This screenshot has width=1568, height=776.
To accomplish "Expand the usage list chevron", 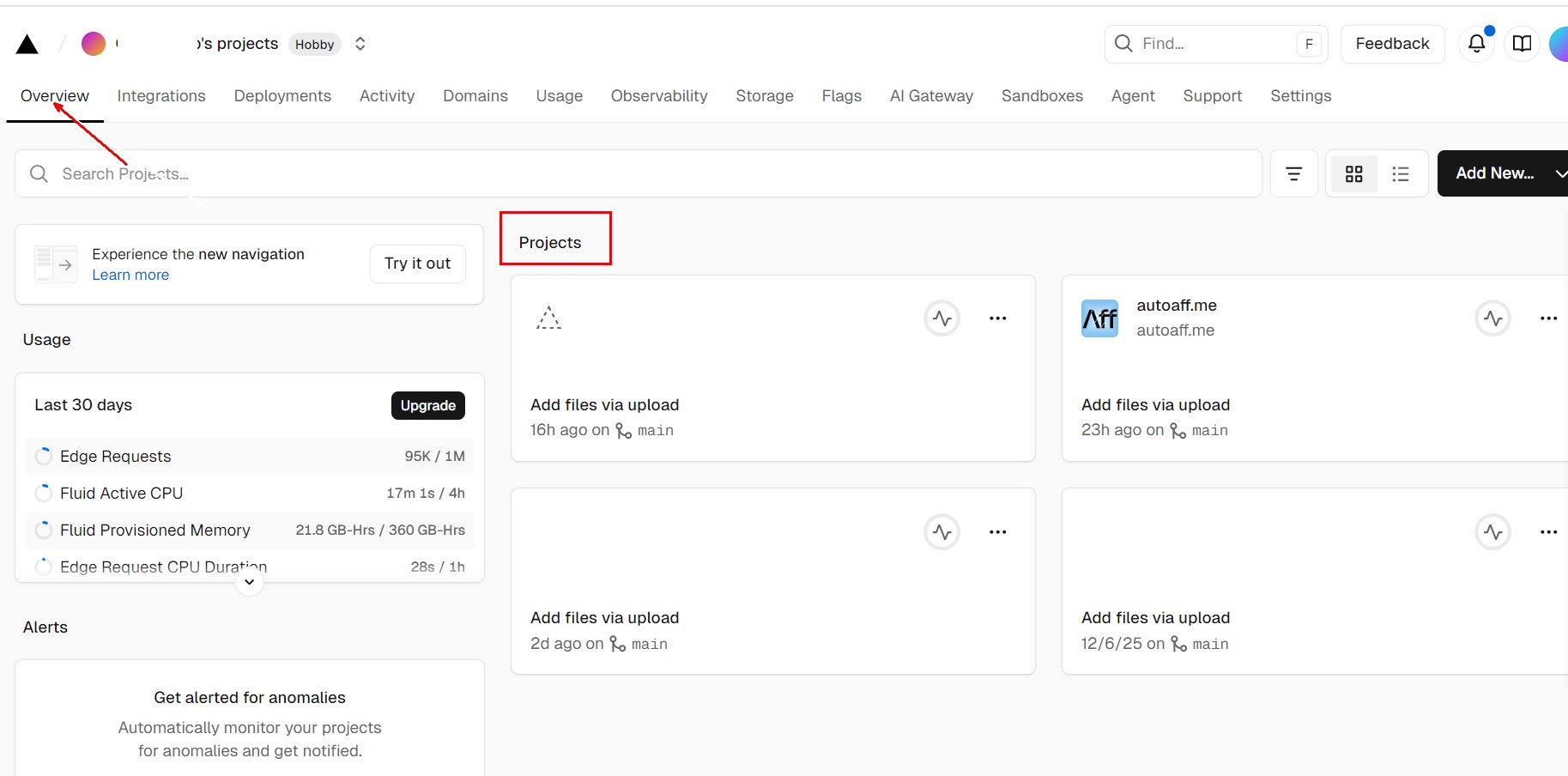I will (x=249, y=582).
